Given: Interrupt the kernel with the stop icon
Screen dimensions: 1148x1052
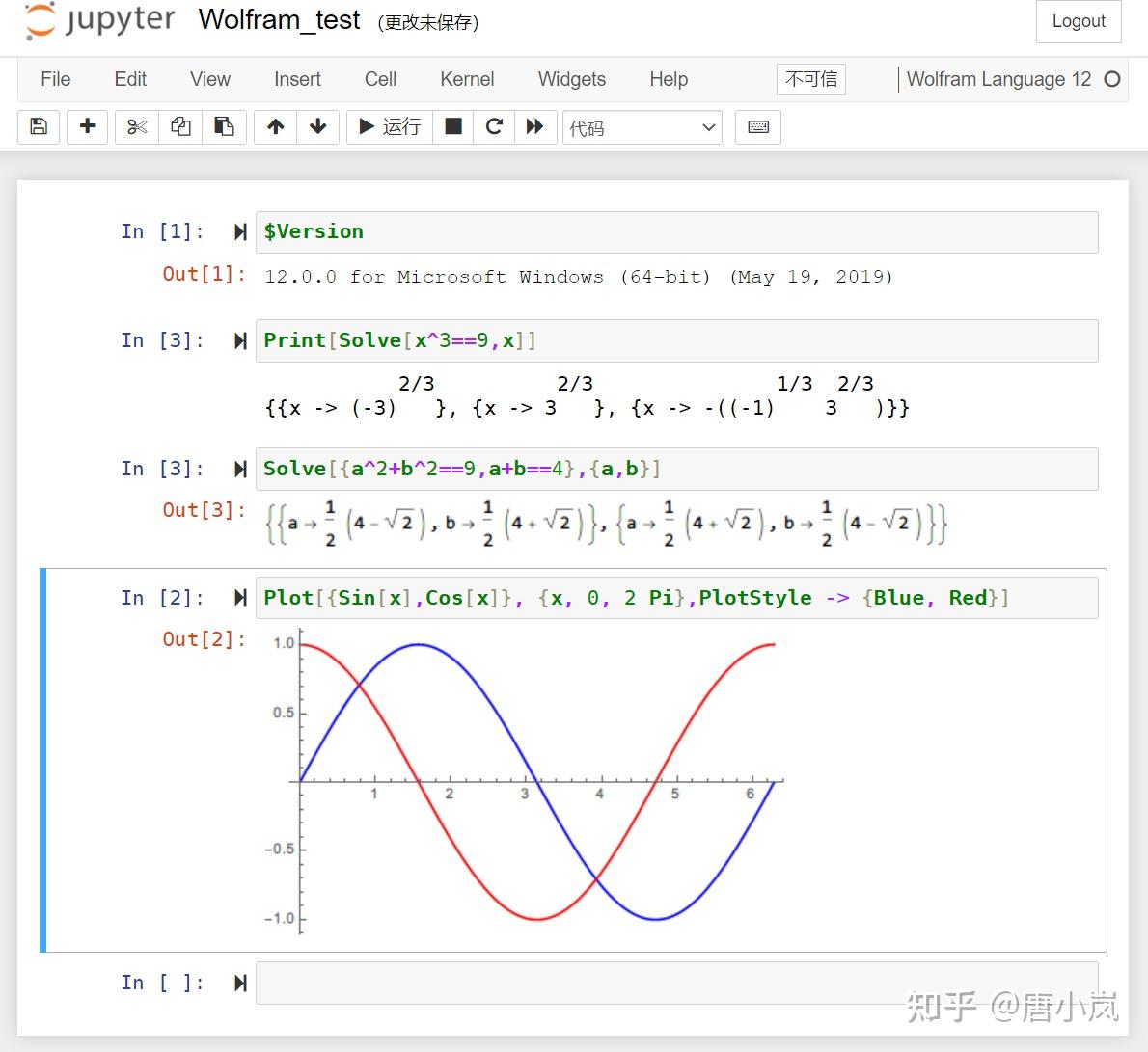Looking at the screenshot, I should tap(452, 126).
